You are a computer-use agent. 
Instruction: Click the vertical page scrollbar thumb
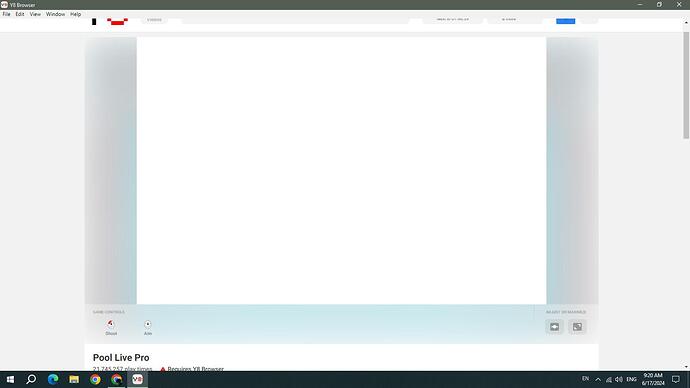click(686, 84)
